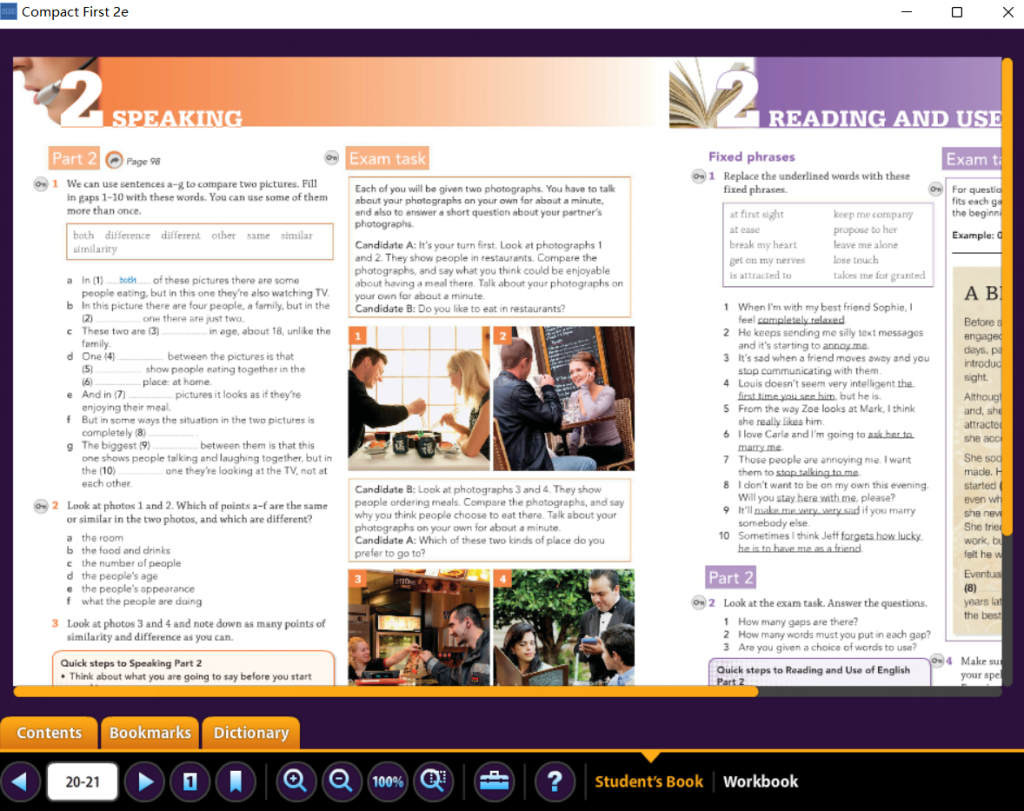Show answer key for Fixed phrases exercise 1
This screenshot has width=1024, height=811.
tap(698, 177)
